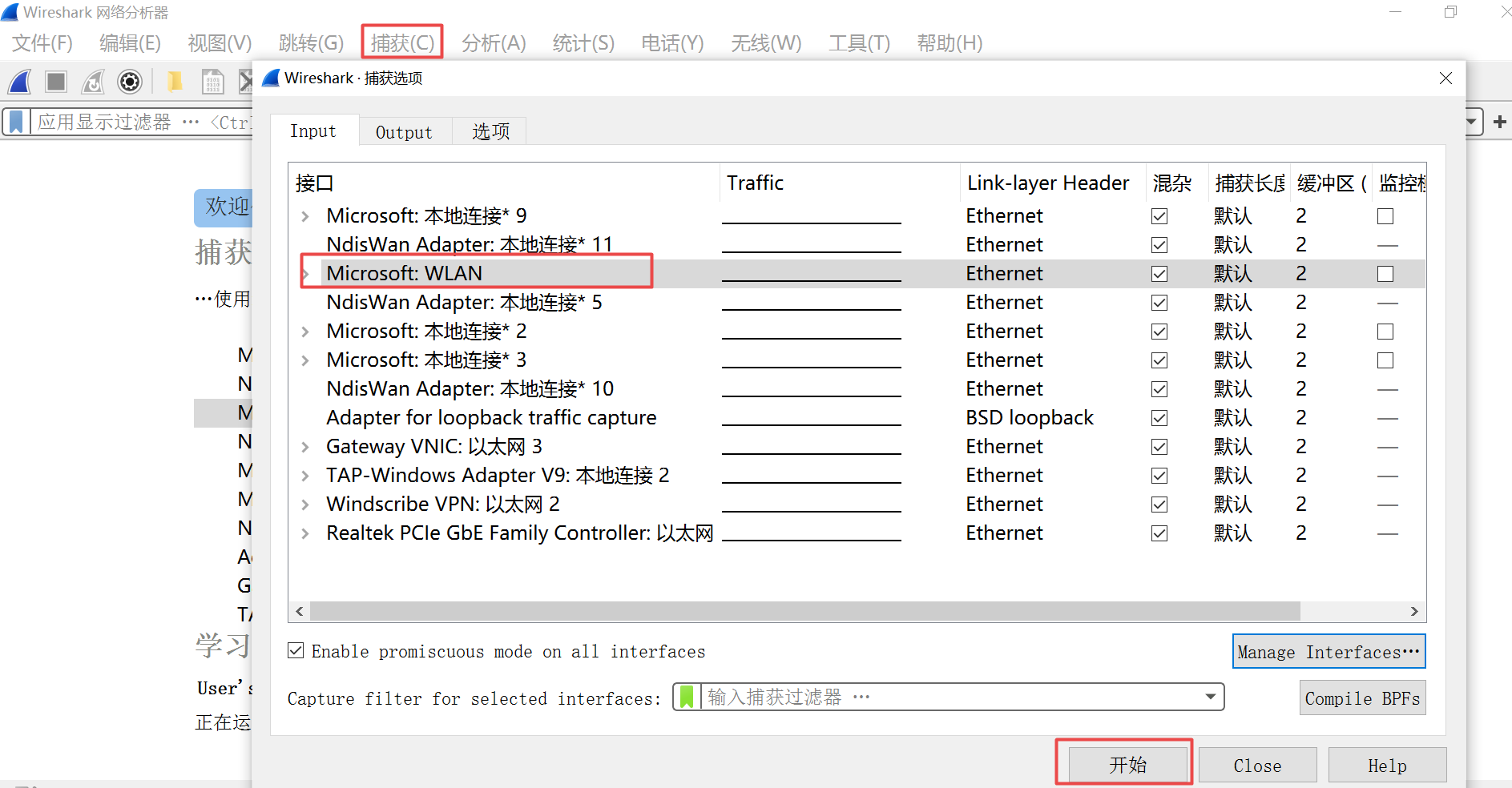The height and width of the screenshot is (788, 1512).
Task: Open the 统计(S) menu
Action: click(x=583, y=43)
